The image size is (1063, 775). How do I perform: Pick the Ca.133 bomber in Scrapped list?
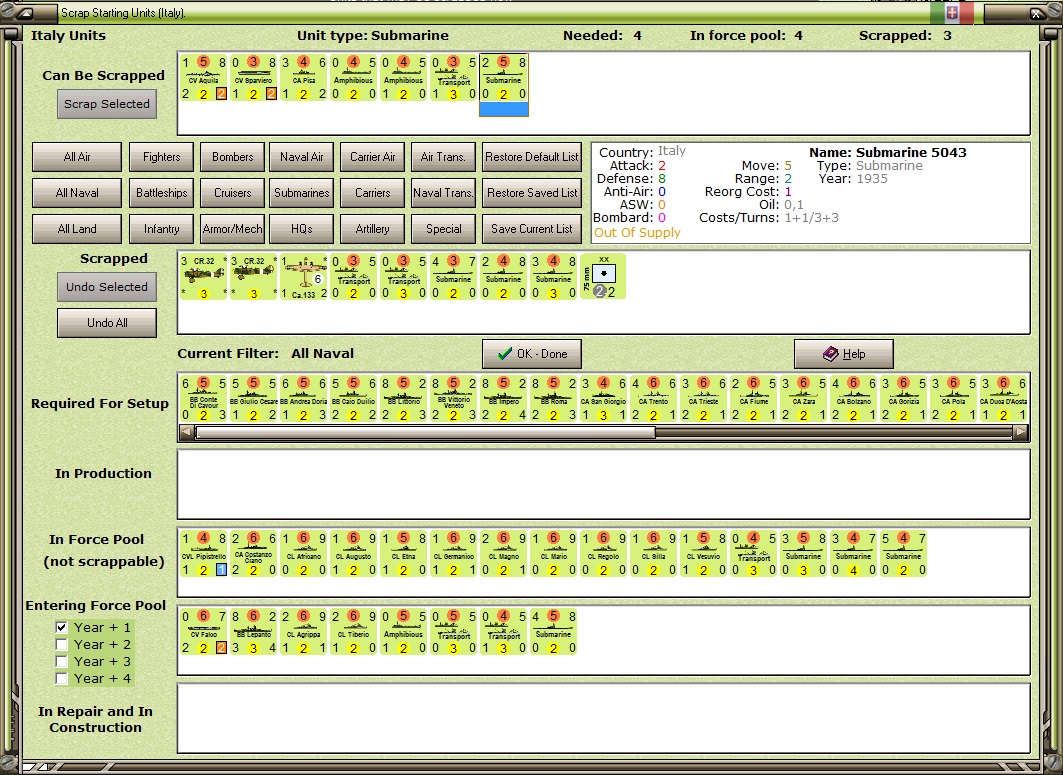pos(304,277)
